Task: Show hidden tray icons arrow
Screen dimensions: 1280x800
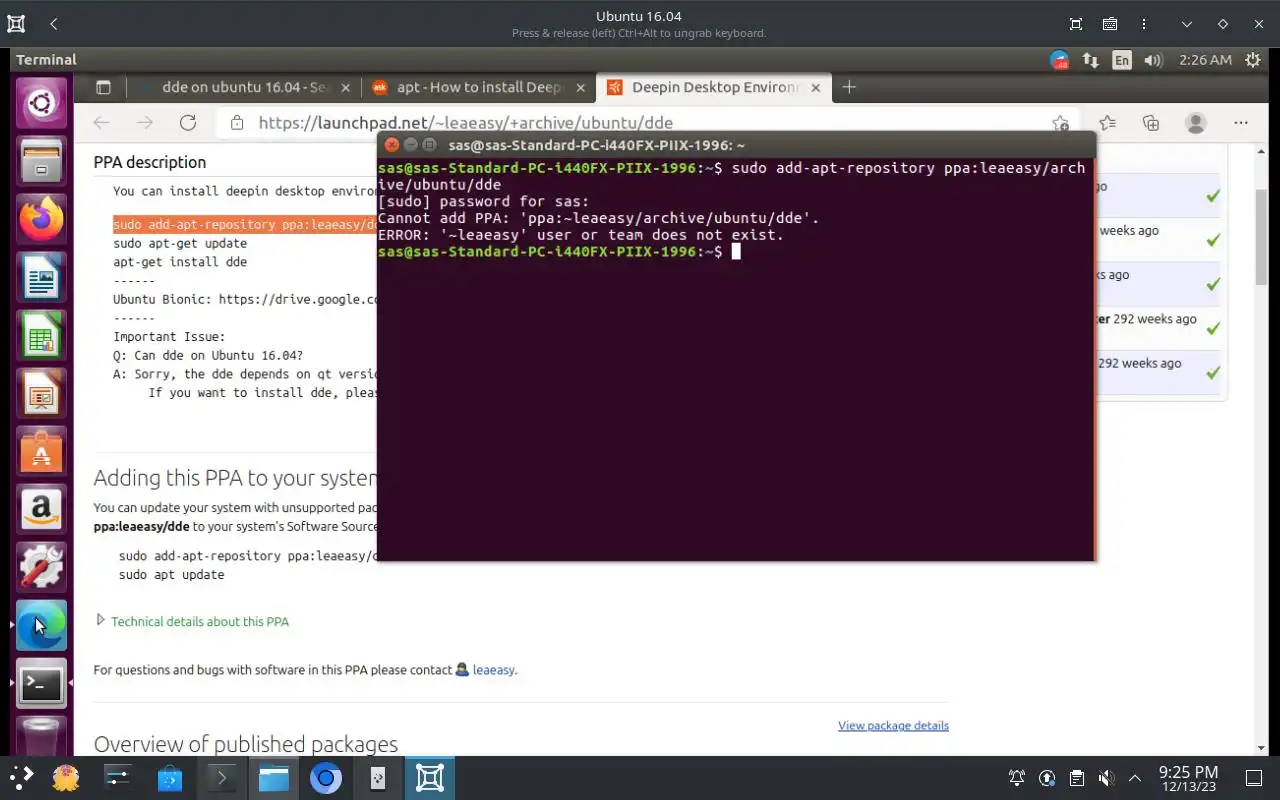Action: (1135, 778)
